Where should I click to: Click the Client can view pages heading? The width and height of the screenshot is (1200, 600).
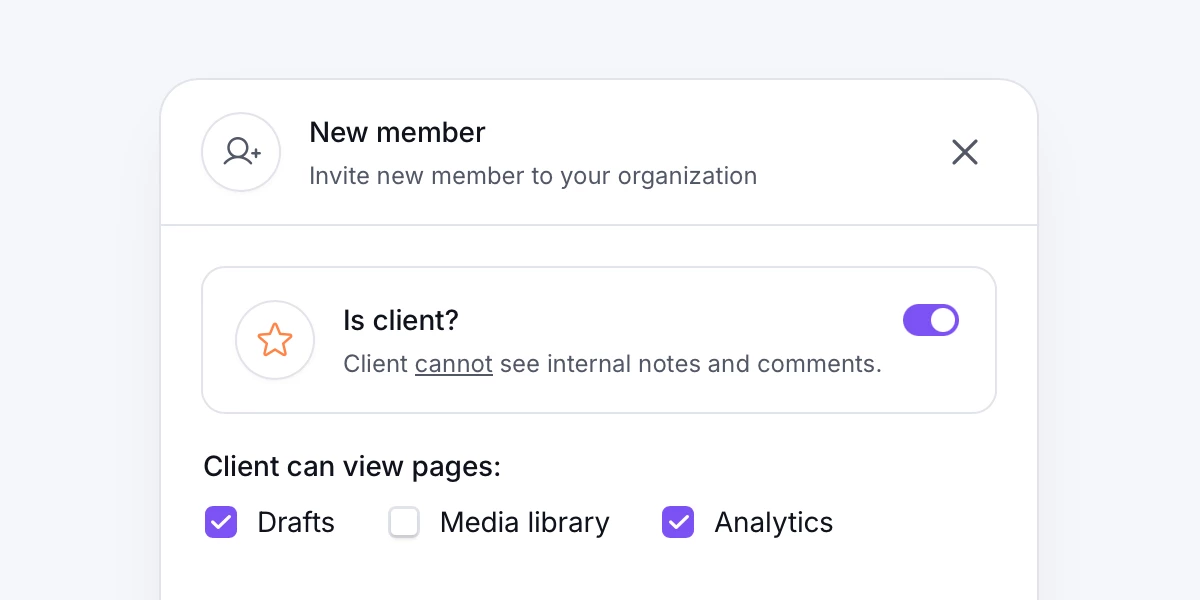pyautogui.click(x=351, y=466)
